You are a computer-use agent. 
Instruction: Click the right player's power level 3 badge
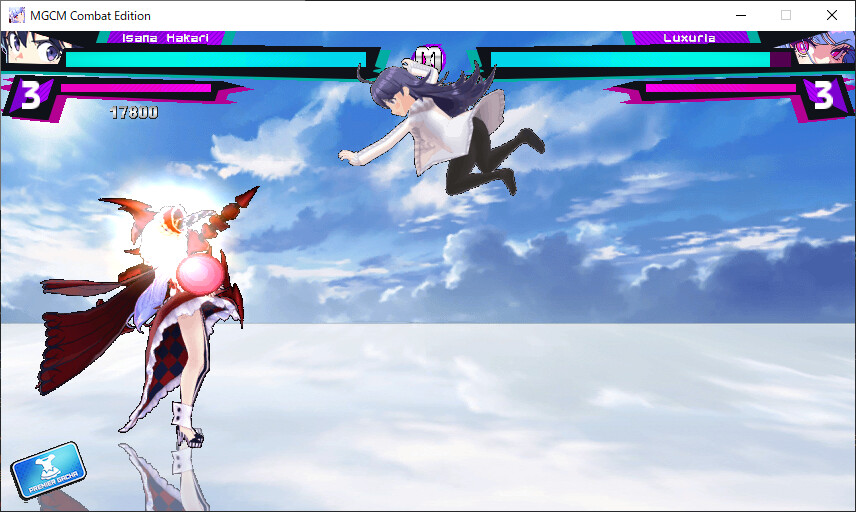(x=823, y=96)
